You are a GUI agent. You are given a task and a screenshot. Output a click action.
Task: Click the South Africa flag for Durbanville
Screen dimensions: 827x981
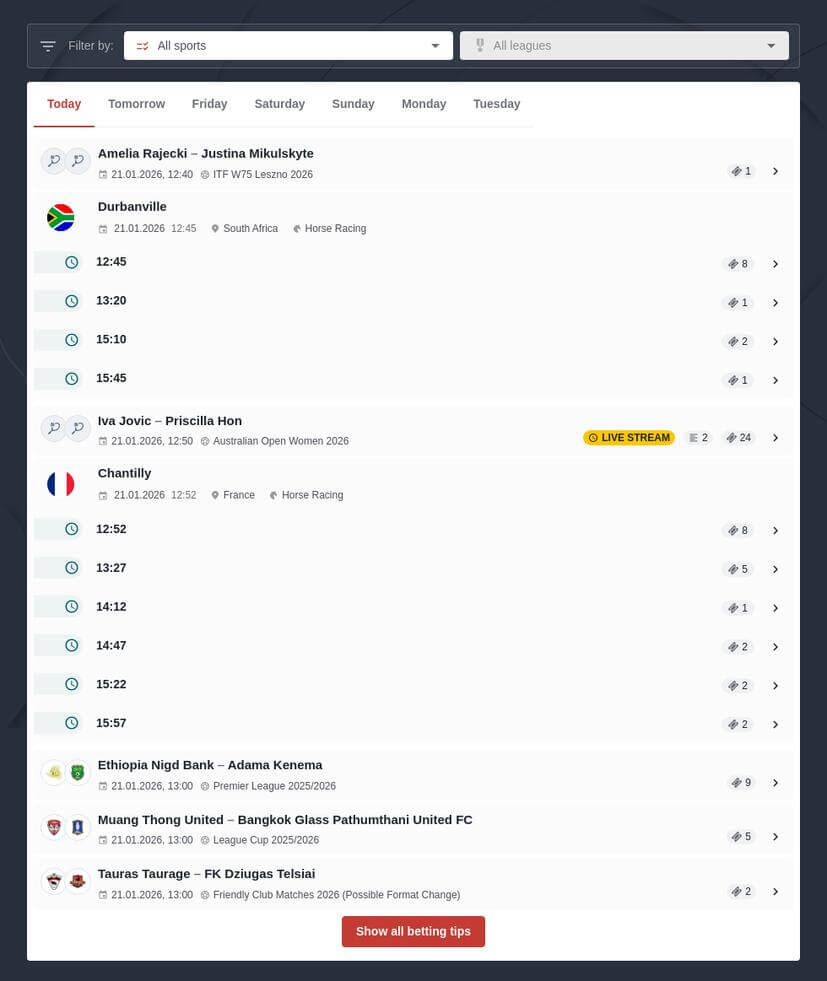61,217
